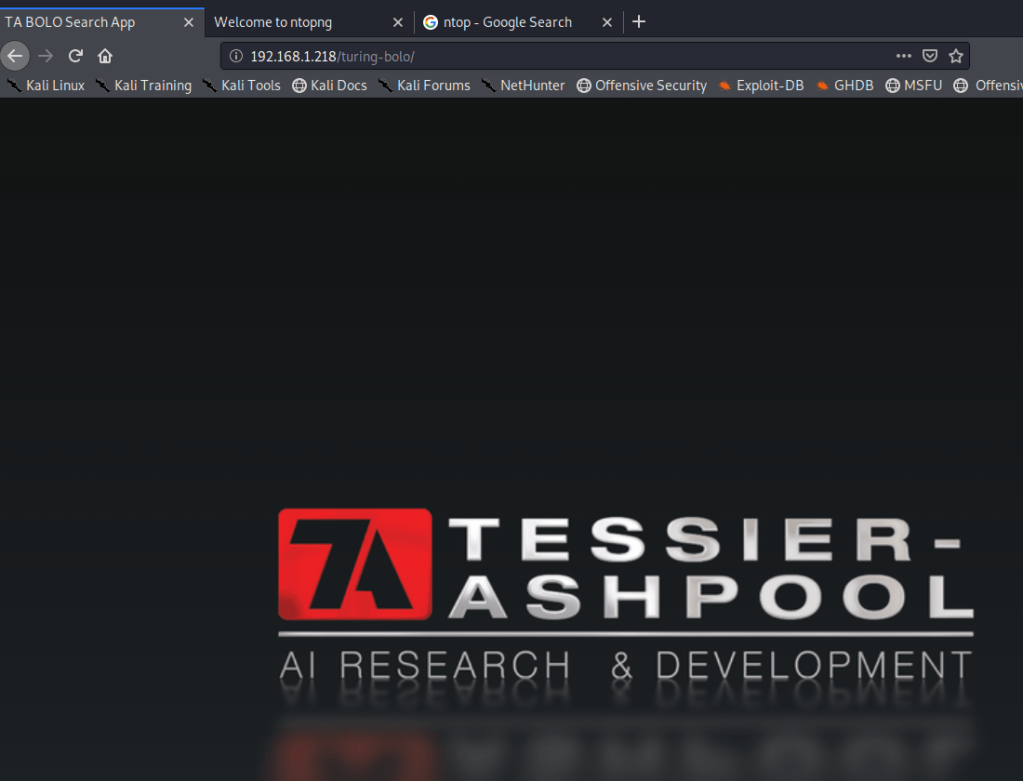
Task: Click the address bar URL field
Action: 560,56
